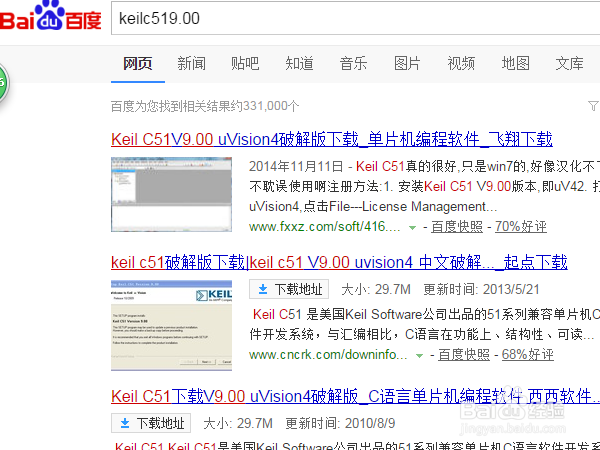Open the 文库 tab

(569, 64)
